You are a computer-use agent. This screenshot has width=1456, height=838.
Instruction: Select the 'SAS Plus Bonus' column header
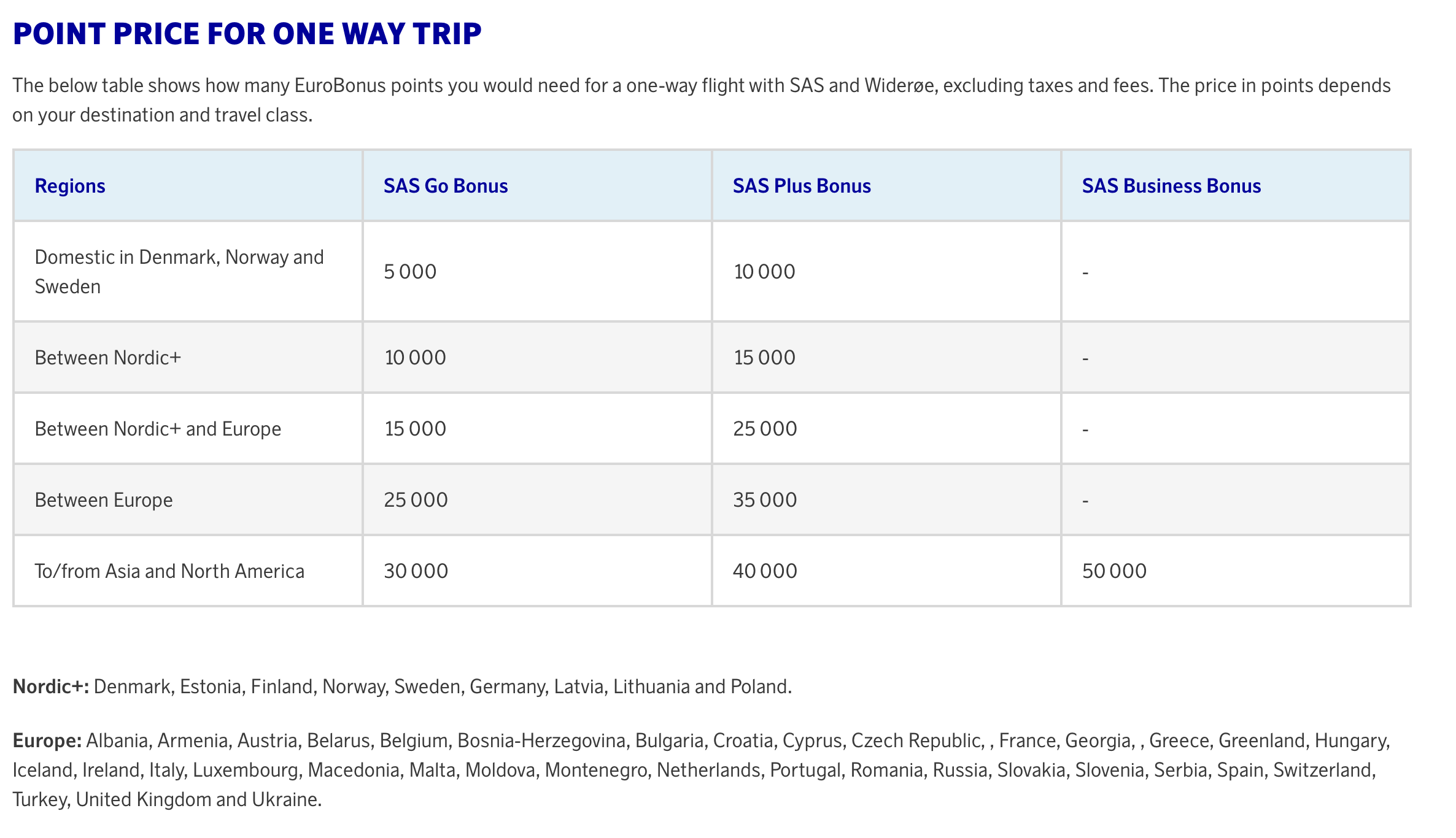[802, 186]
